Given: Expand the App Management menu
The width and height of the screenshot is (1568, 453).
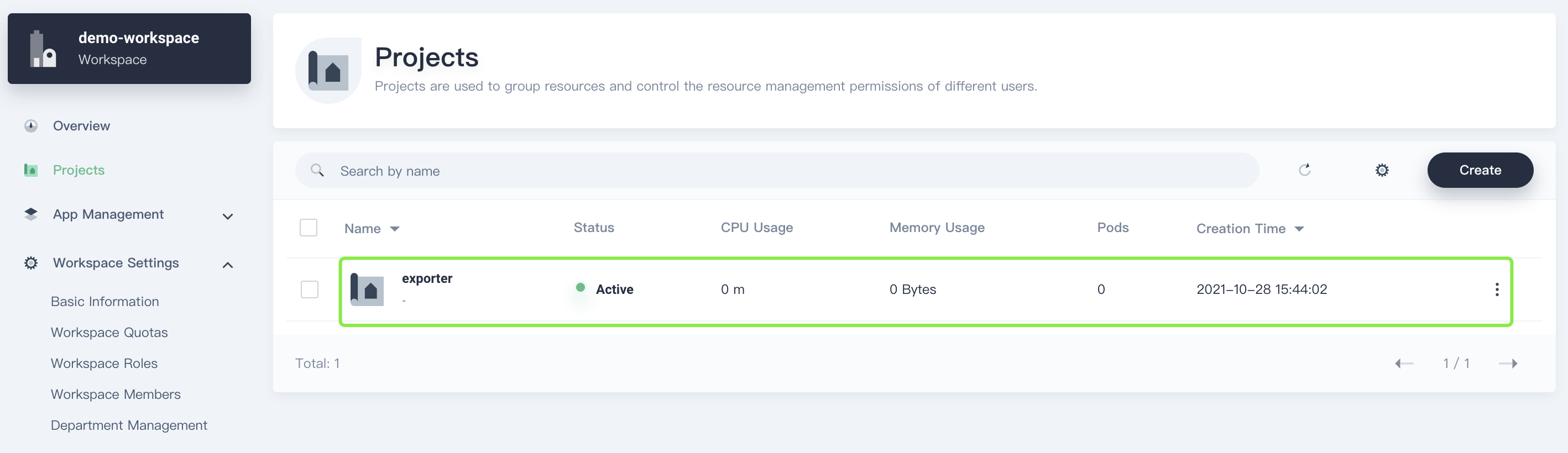Looking at the screenshot, I should [227, 216].
